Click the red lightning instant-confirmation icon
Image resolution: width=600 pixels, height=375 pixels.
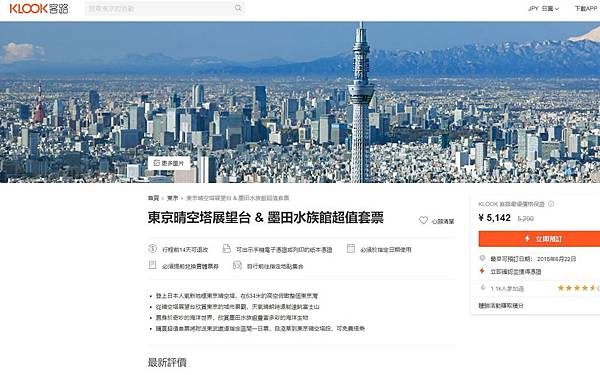482,271
